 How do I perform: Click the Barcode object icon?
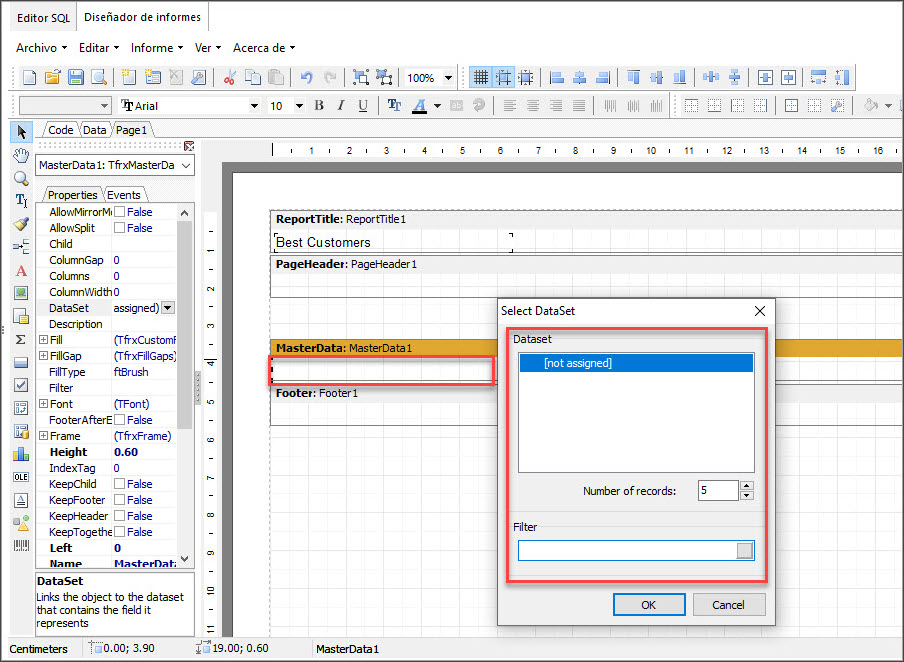tap(21, 545)
